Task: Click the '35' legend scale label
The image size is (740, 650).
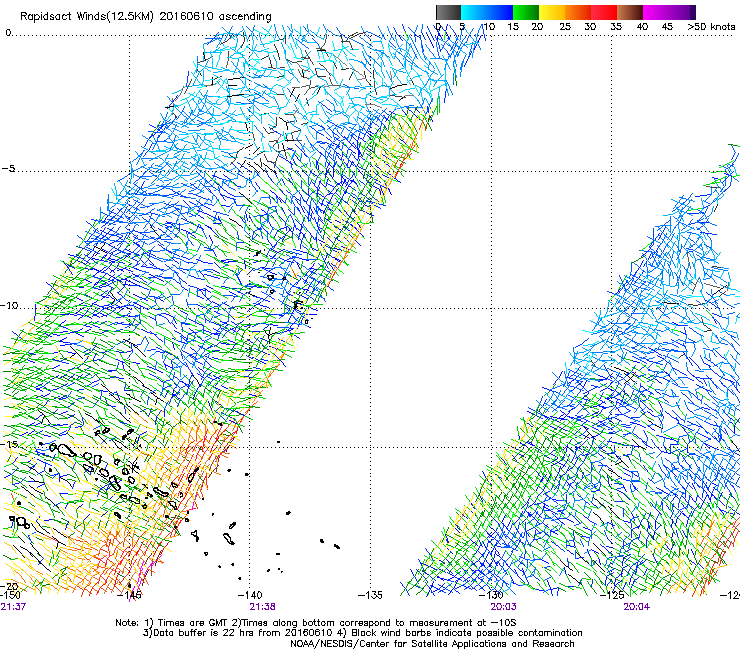Action: 616,27
